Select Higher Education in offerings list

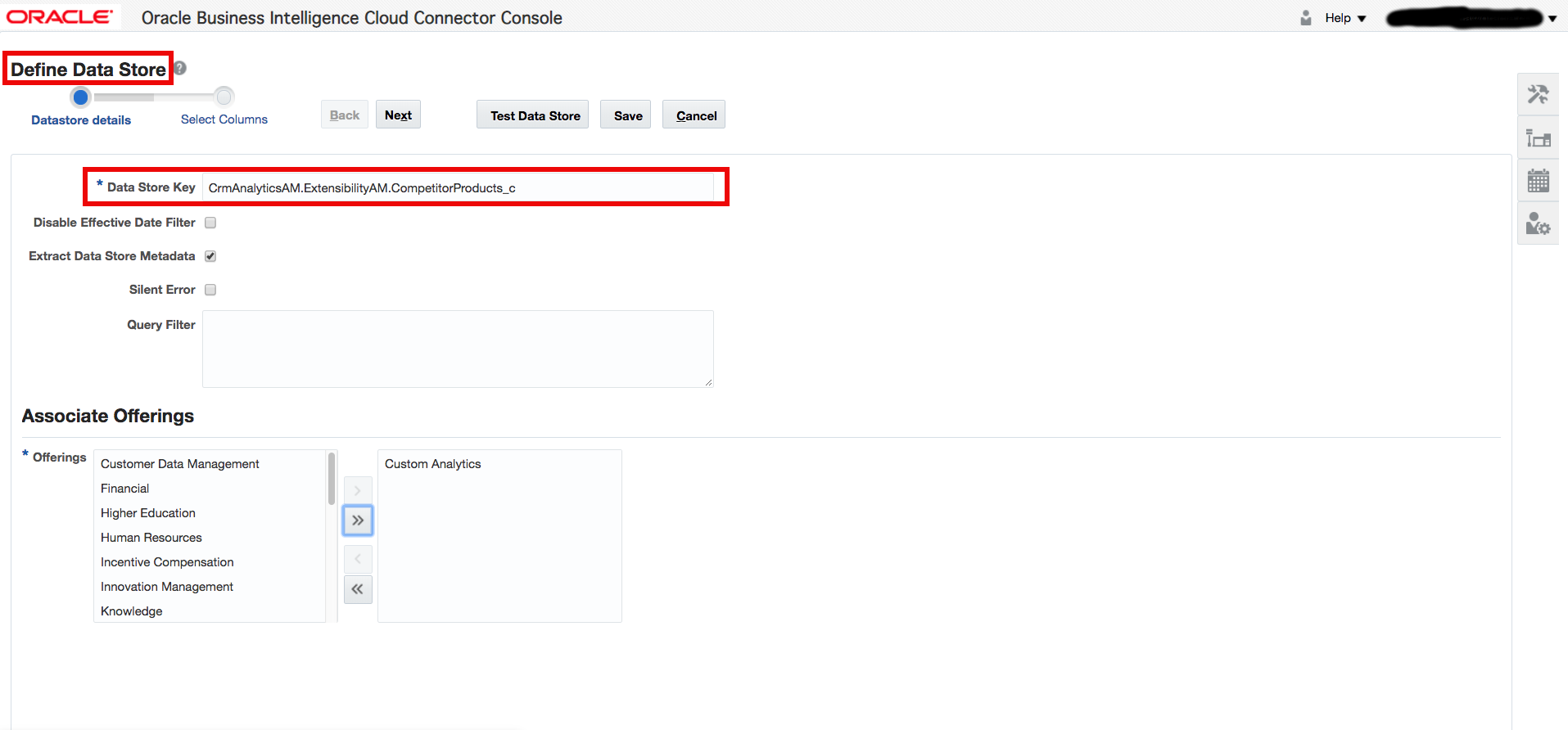pos(148,513)
